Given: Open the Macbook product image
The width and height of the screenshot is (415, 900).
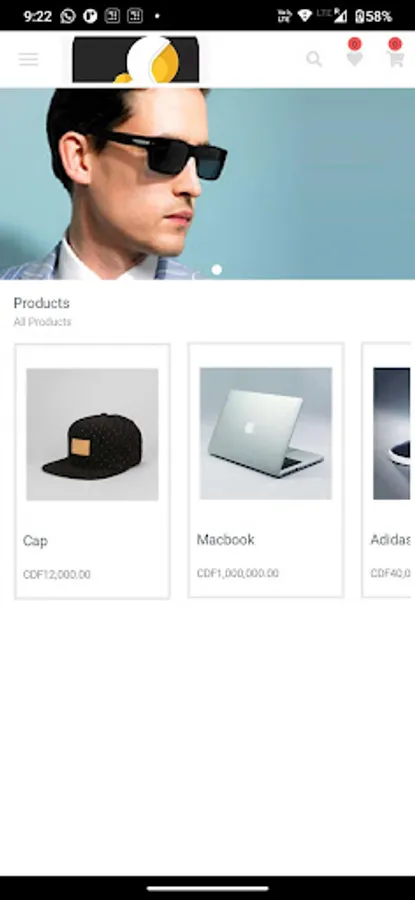Looking at the screenshot, I should point(266,433).
